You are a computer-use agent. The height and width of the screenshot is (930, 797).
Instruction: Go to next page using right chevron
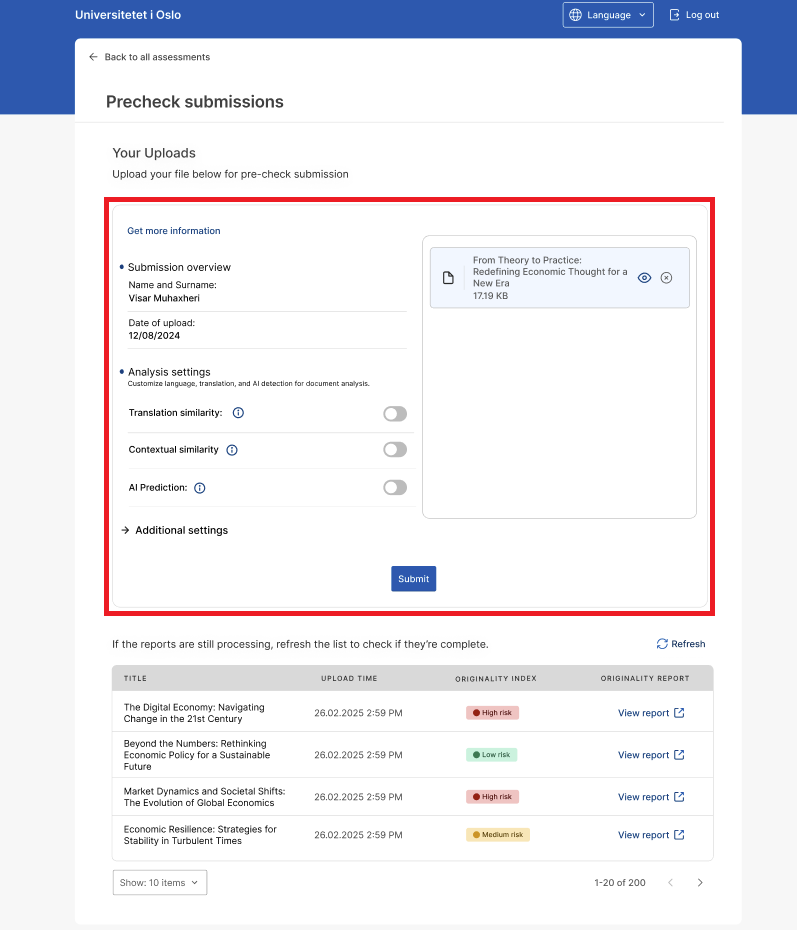pyautogui.click(x=700, y=883)
